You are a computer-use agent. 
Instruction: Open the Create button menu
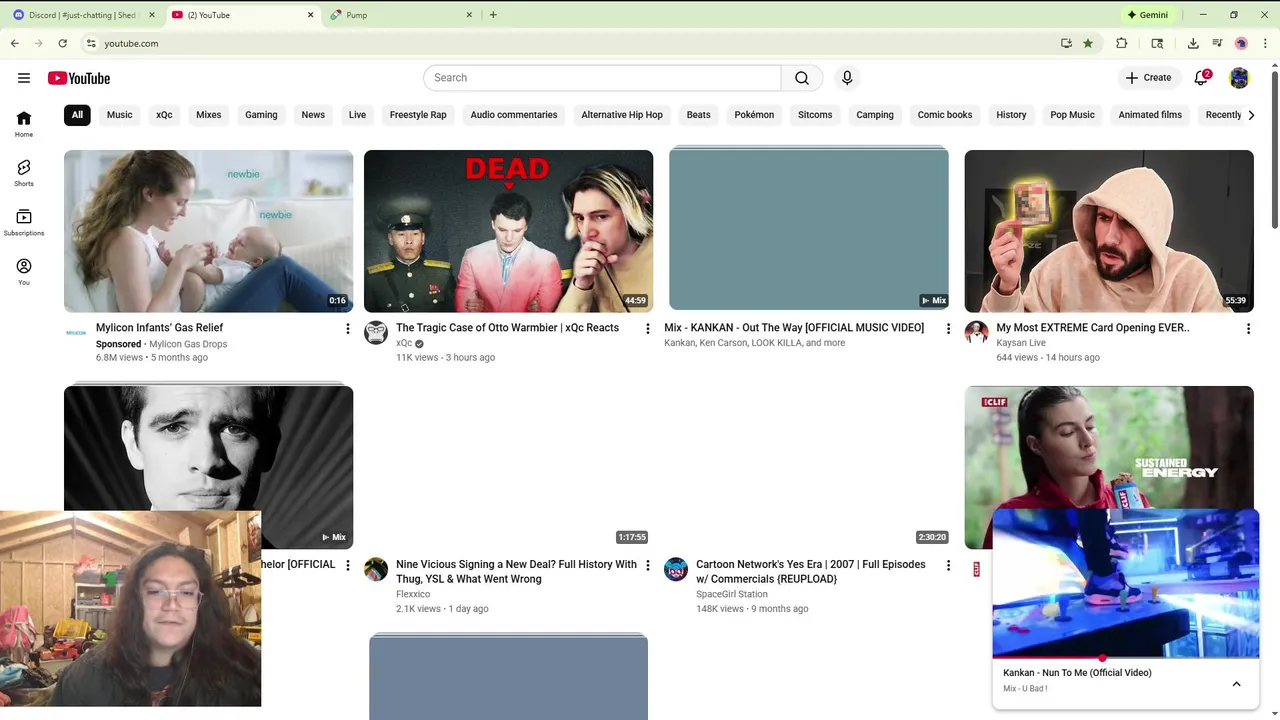(1148, 78)
